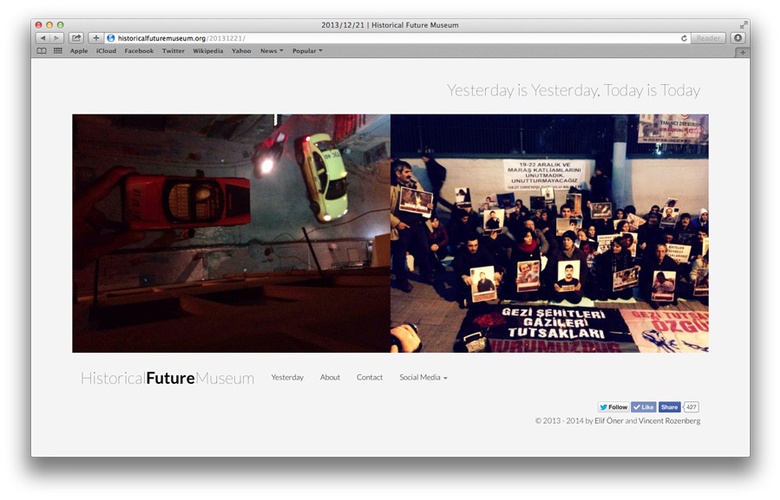Go back using Safari's back arrow
The image size is (780, 500).
pyautogui.click(x=42, y=38)
